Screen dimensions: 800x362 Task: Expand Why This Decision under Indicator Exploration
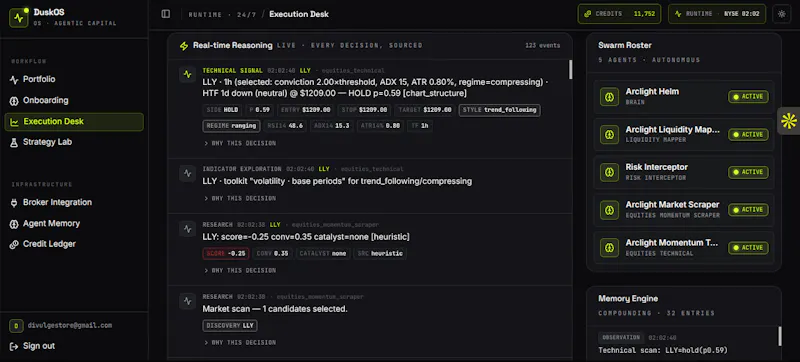pyautogui.click(x=239, y=198)
